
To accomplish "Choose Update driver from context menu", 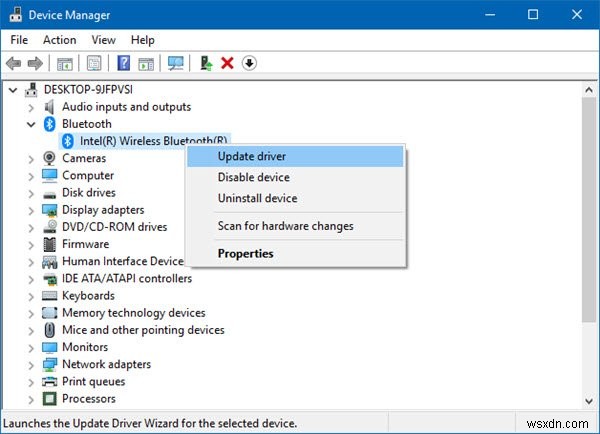I will (295, 157).
